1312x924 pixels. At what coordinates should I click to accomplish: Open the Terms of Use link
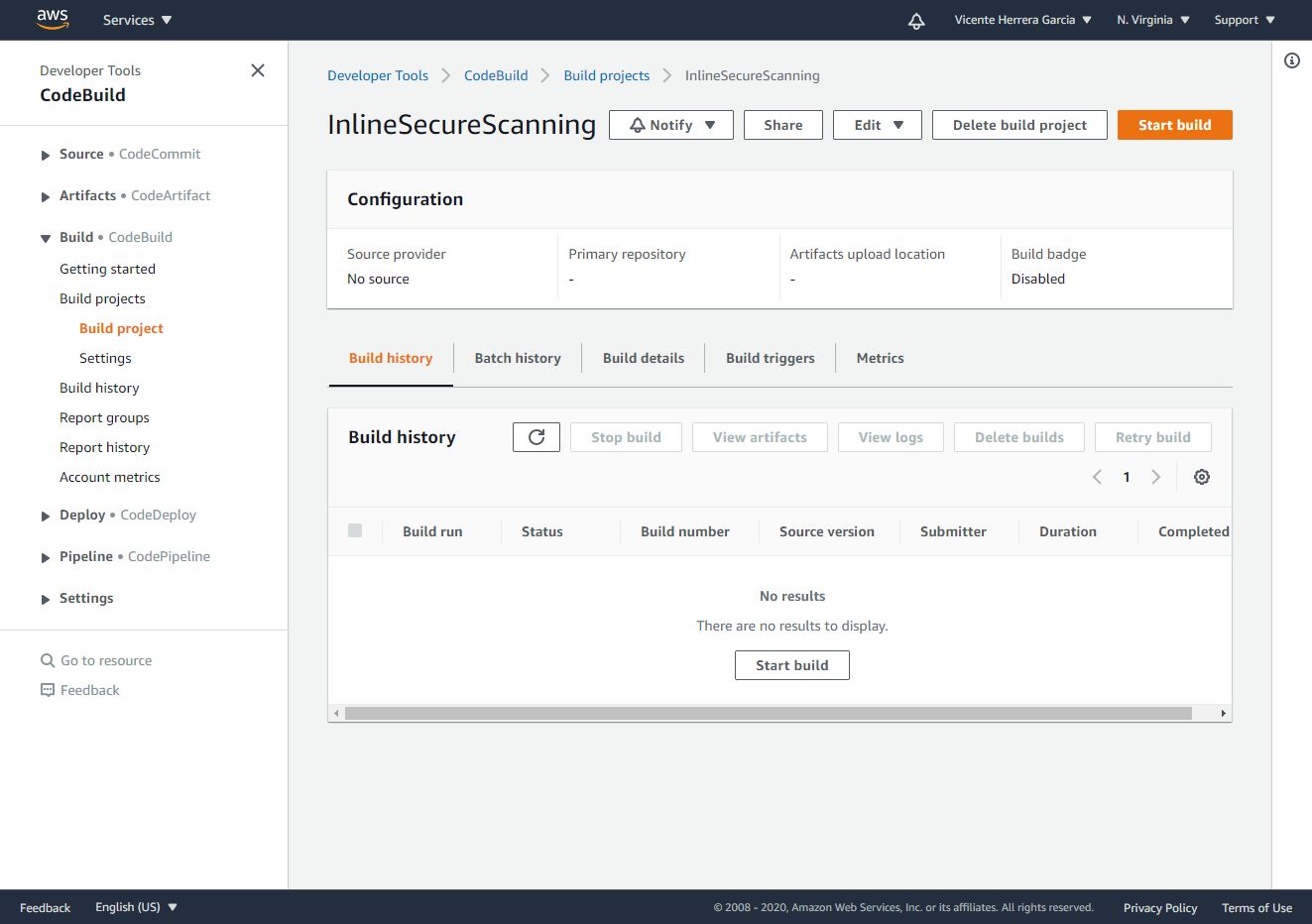tap(1256, 907)
